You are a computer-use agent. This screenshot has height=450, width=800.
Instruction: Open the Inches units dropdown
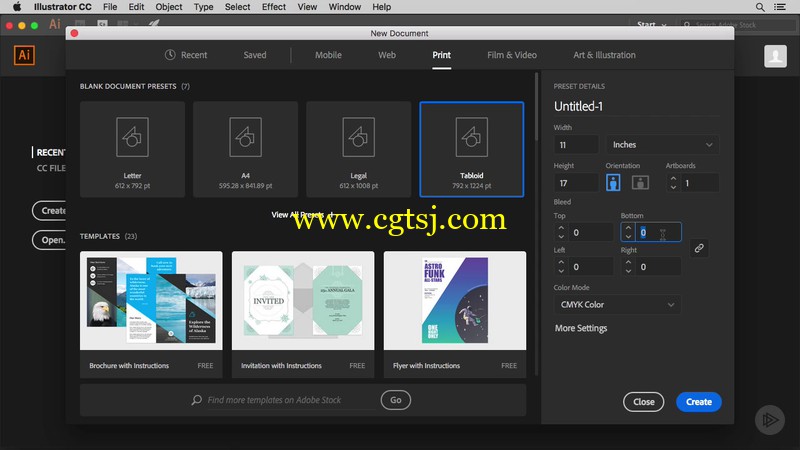tap(662, 145)
